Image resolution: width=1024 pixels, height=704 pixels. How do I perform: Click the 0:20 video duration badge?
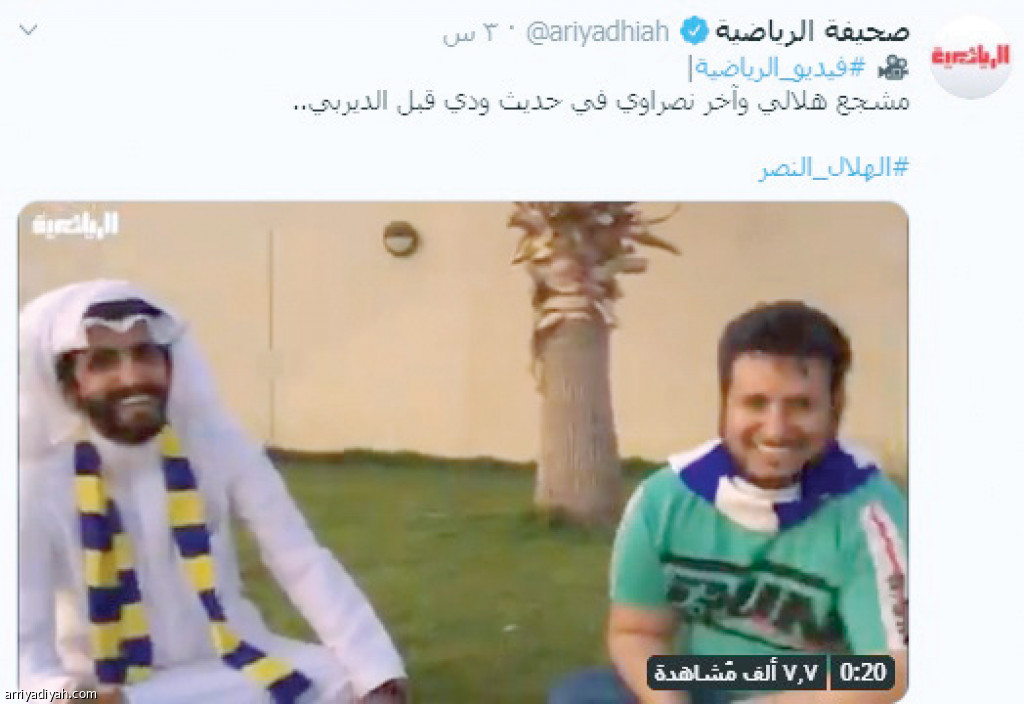coord(863,672)
